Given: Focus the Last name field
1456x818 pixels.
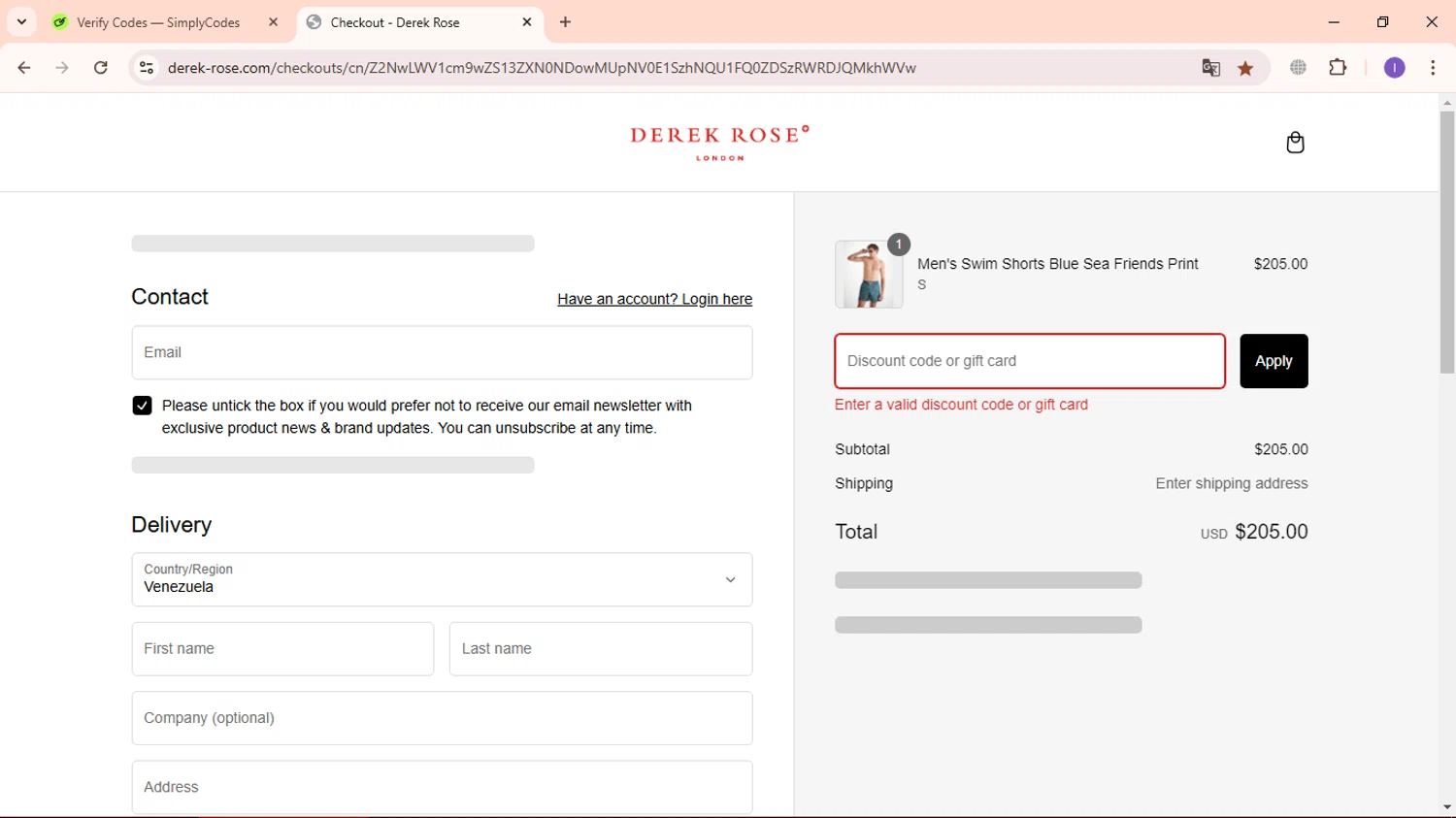Looking at the screenshot, I should [601, 649].
